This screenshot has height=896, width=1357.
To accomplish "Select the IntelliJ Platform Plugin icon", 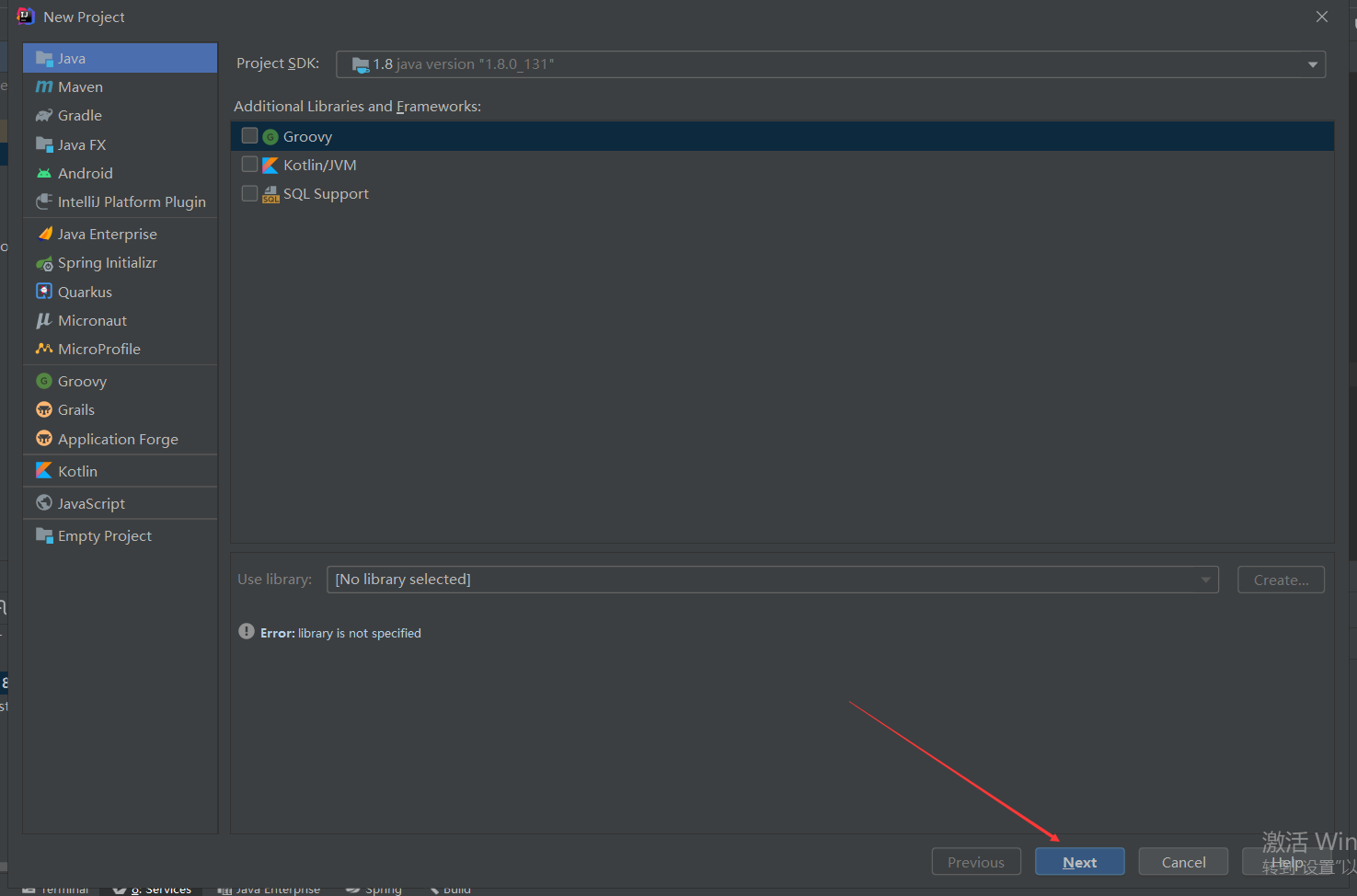I will point(44,201).
